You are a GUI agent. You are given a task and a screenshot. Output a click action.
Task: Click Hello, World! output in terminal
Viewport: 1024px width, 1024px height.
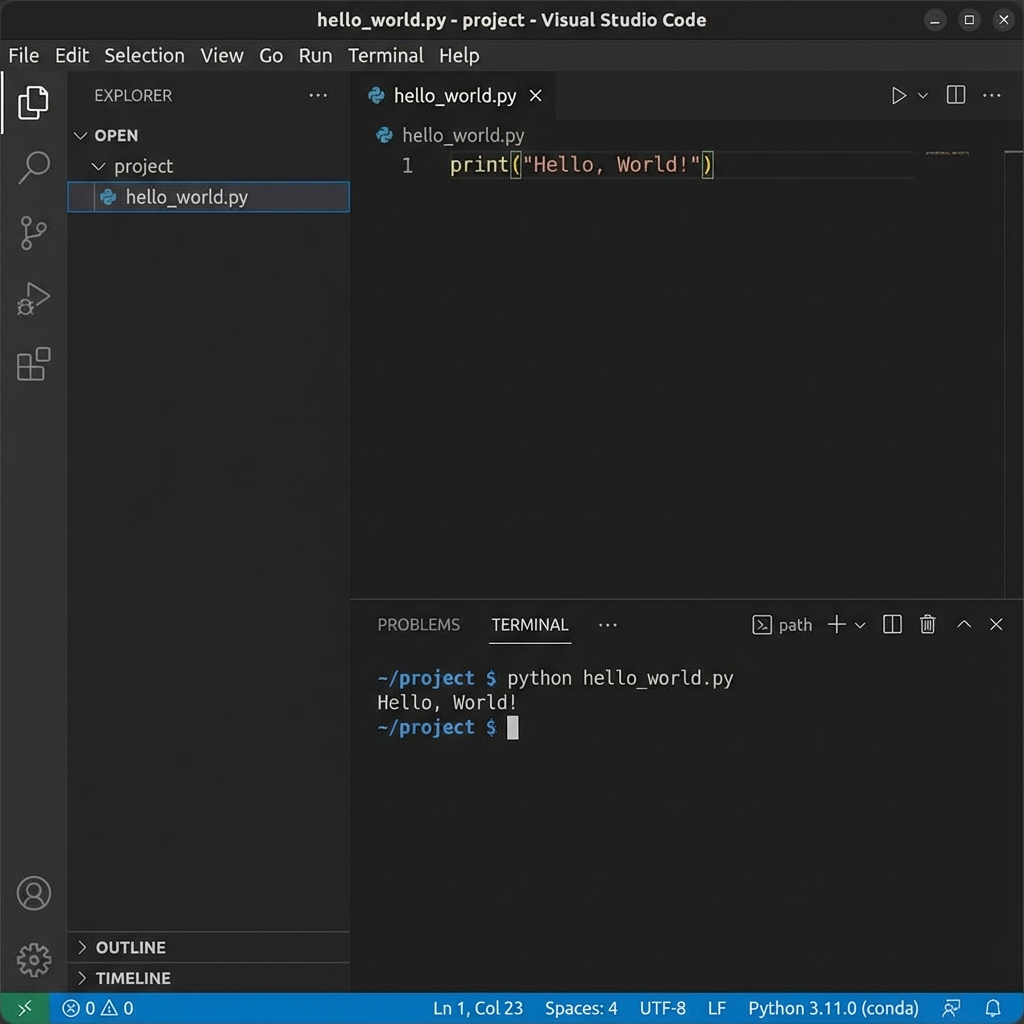(x=447, y=703)
